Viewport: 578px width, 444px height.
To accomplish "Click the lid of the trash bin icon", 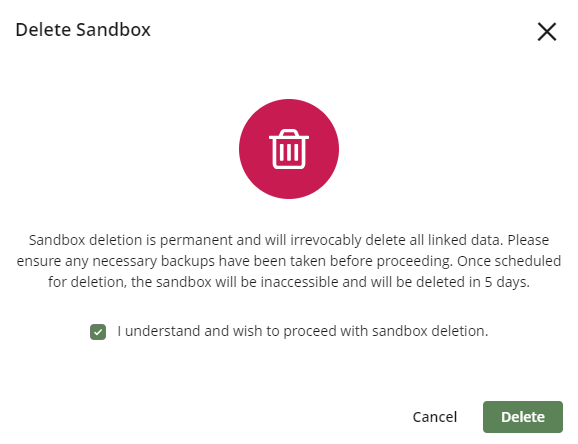I will (289, 134).
